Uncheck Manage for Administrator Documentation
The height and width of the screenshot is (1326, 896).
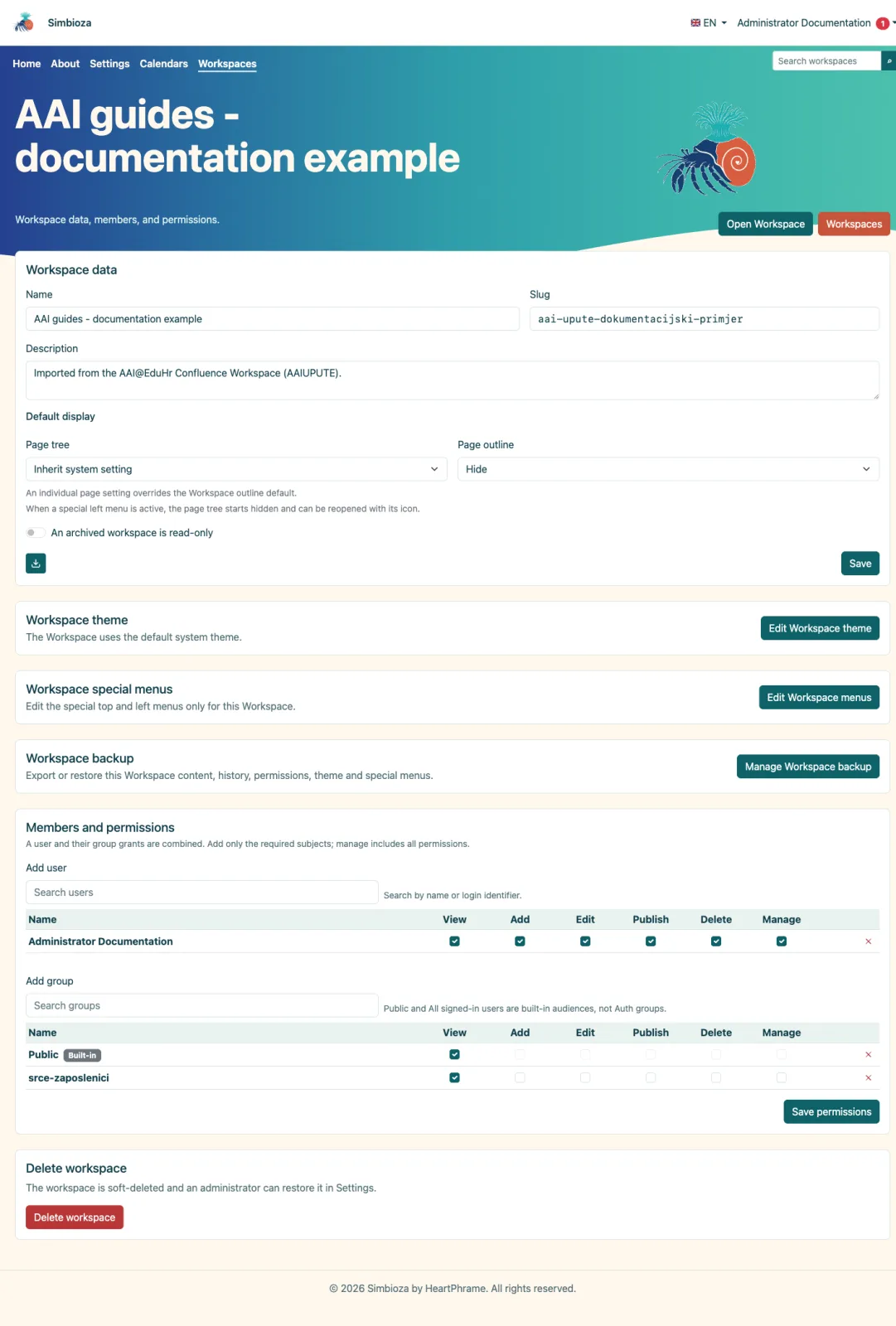coord(782,941)
